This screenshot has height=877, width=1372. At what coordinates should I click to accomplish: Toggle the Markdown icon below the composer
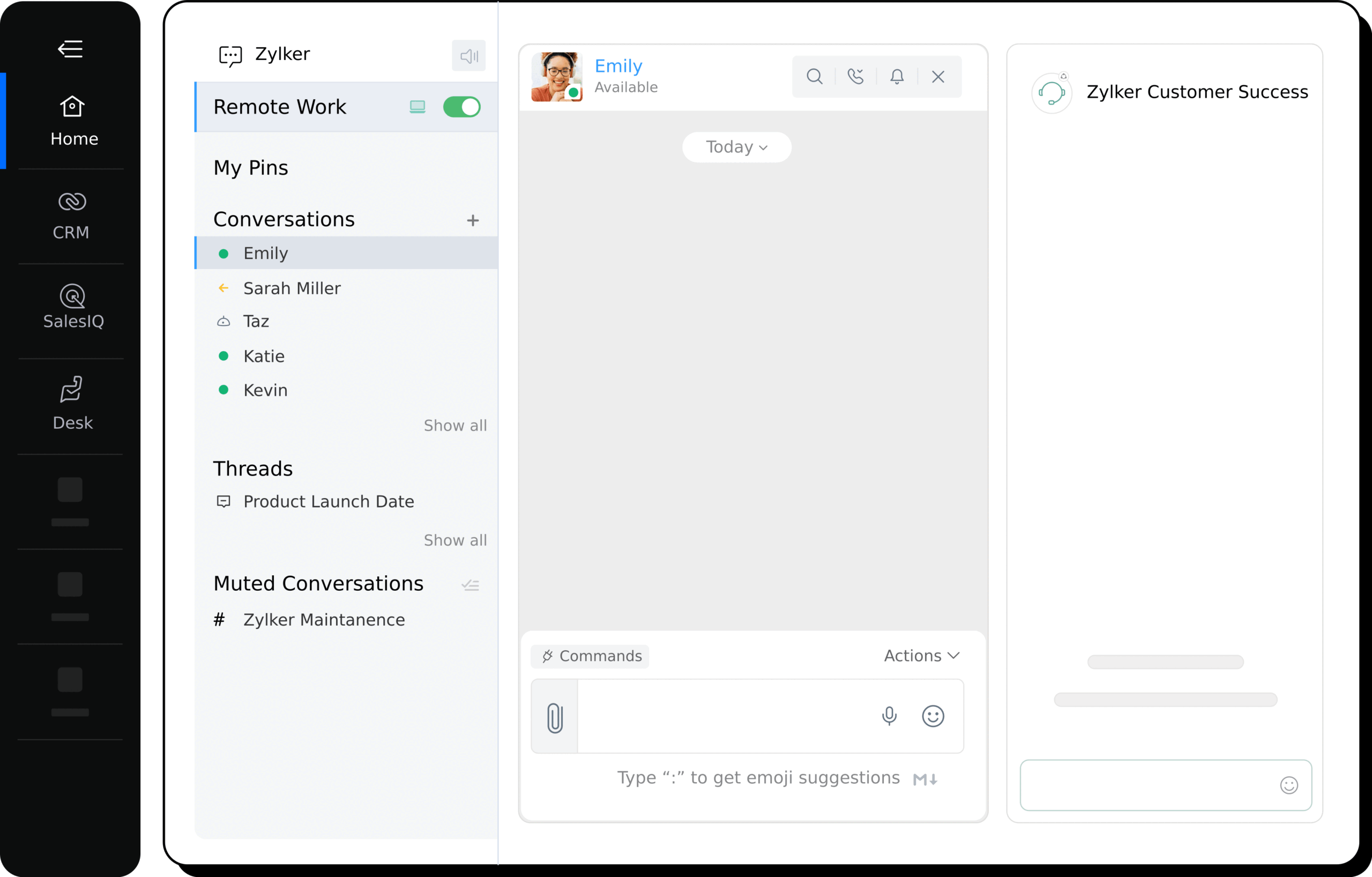click(926, 779)
